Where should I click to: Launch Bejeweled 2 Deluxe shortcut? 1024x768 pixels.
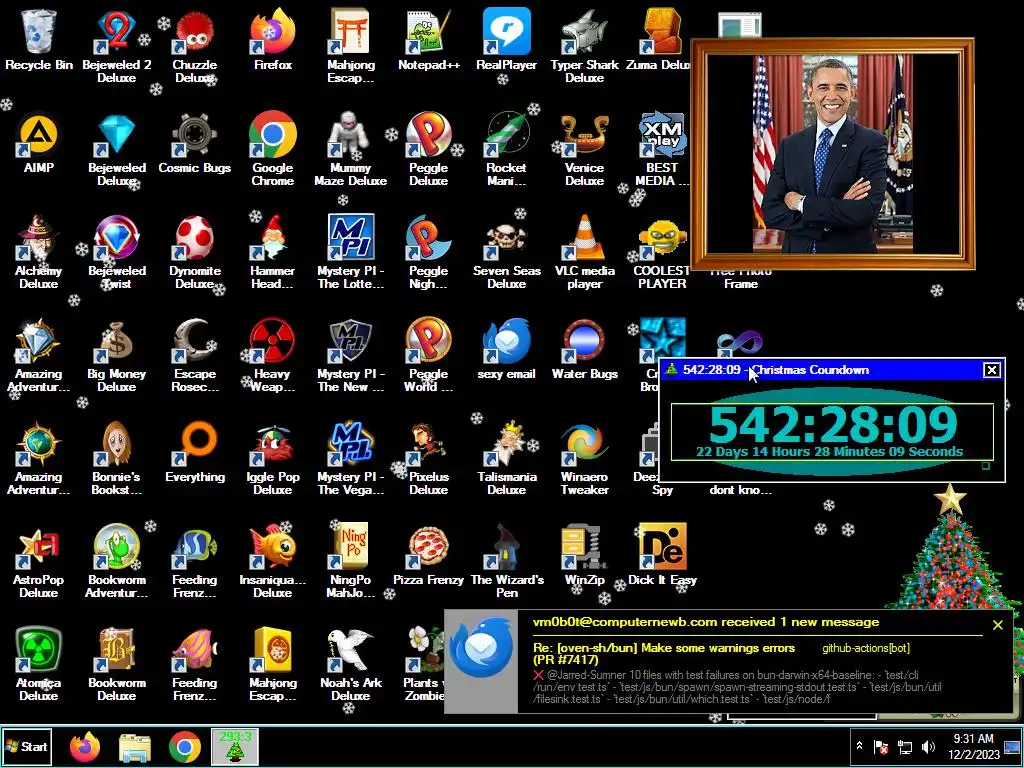click(x=117, y=44)
